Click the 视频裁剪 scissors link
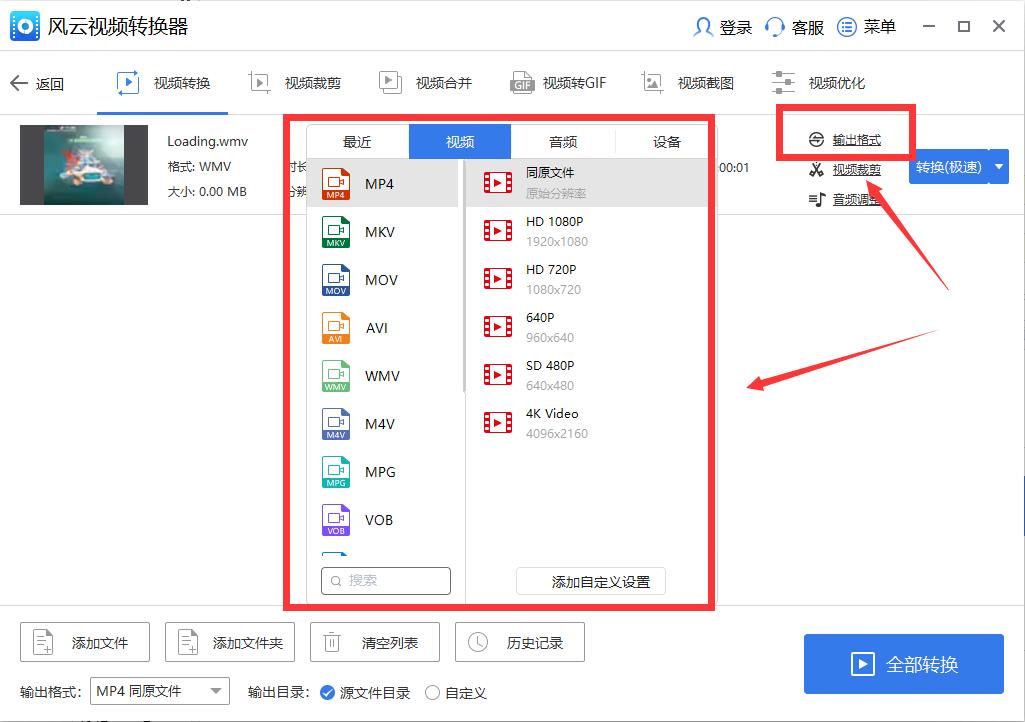This screenshot has width=1025, height=722. click(856, 170)
